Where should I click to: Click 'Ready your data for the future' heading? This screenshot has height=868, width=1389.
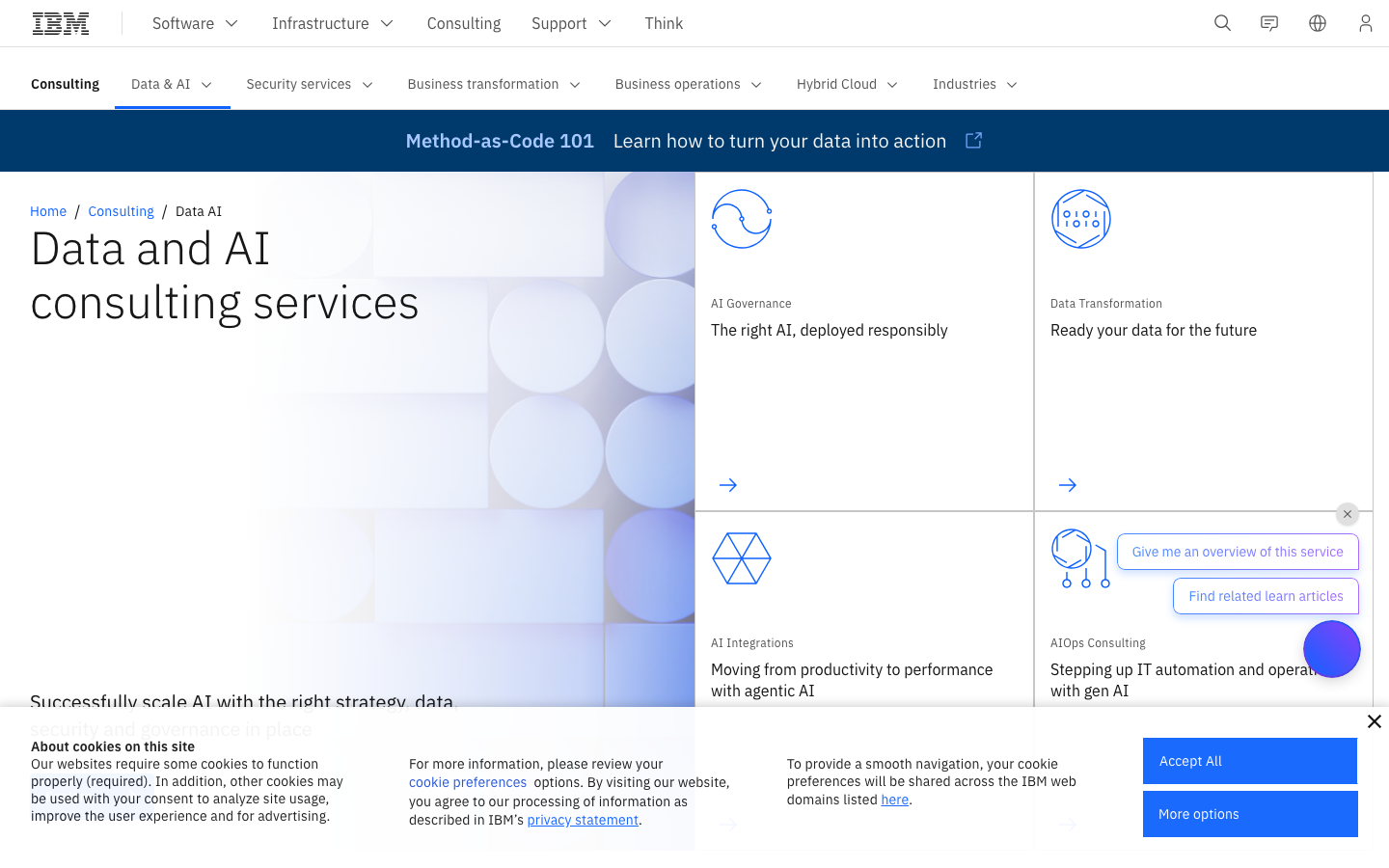pos(1154,330)
